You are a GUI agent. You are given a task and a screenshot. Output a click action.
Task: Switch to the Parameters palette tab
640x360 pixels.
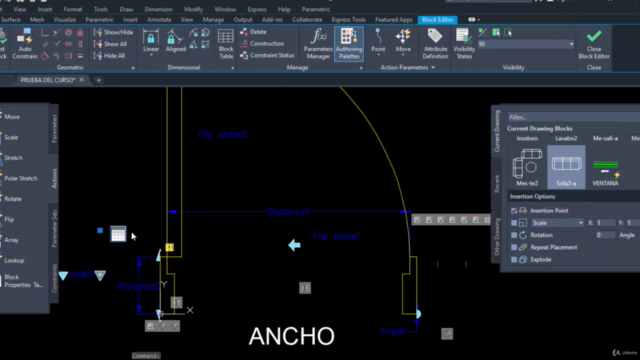pyautogui.click(x=54, y=129)
